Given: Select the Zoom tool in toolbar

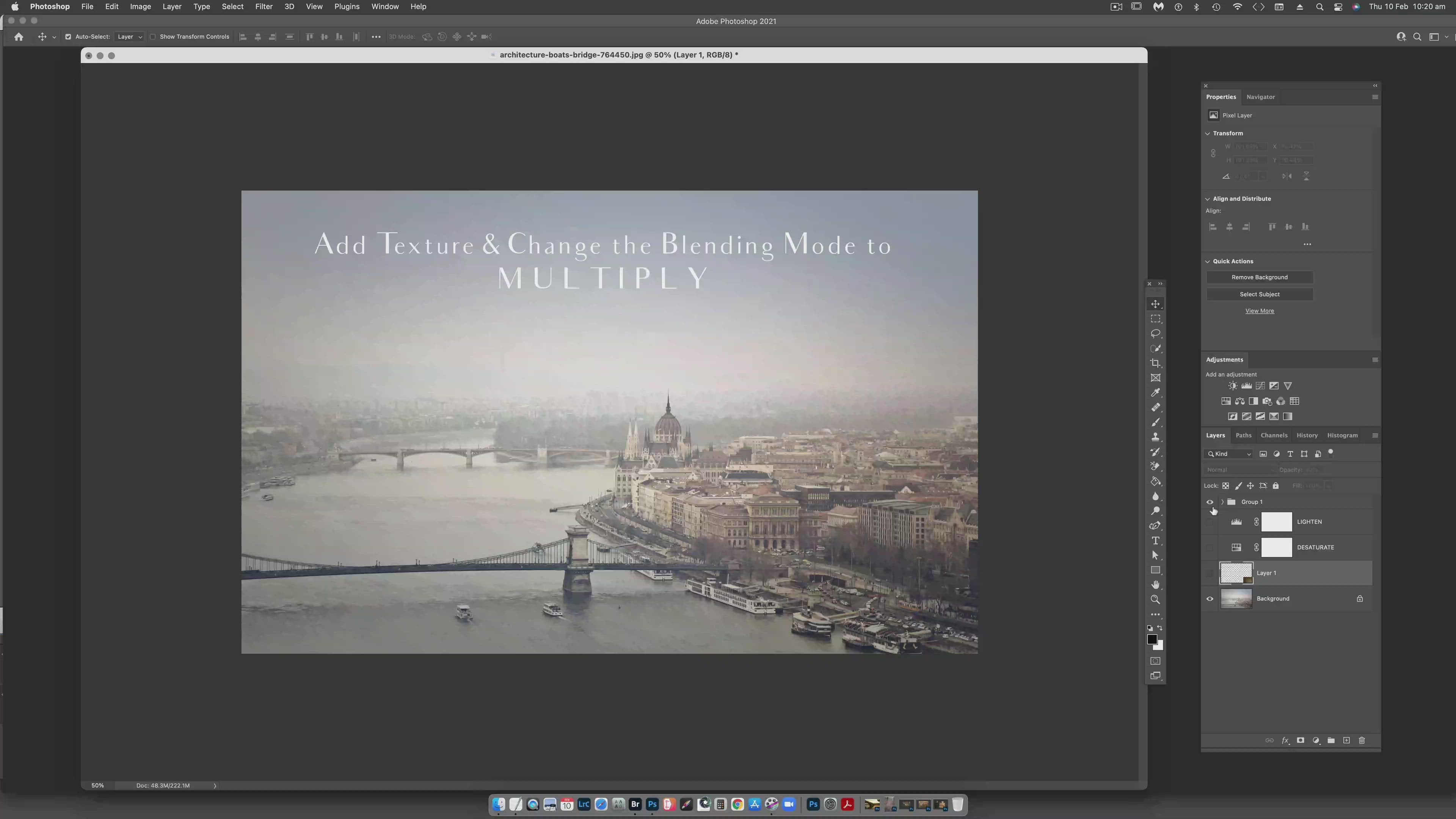Looking at the screenshot, I should [x=1155, y=600].
